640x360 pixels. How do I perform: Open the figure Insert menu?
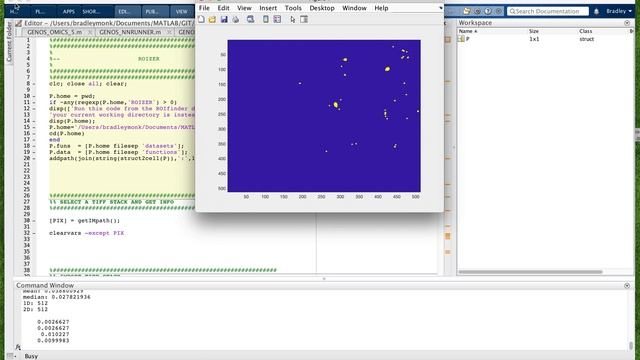(268, 8)
